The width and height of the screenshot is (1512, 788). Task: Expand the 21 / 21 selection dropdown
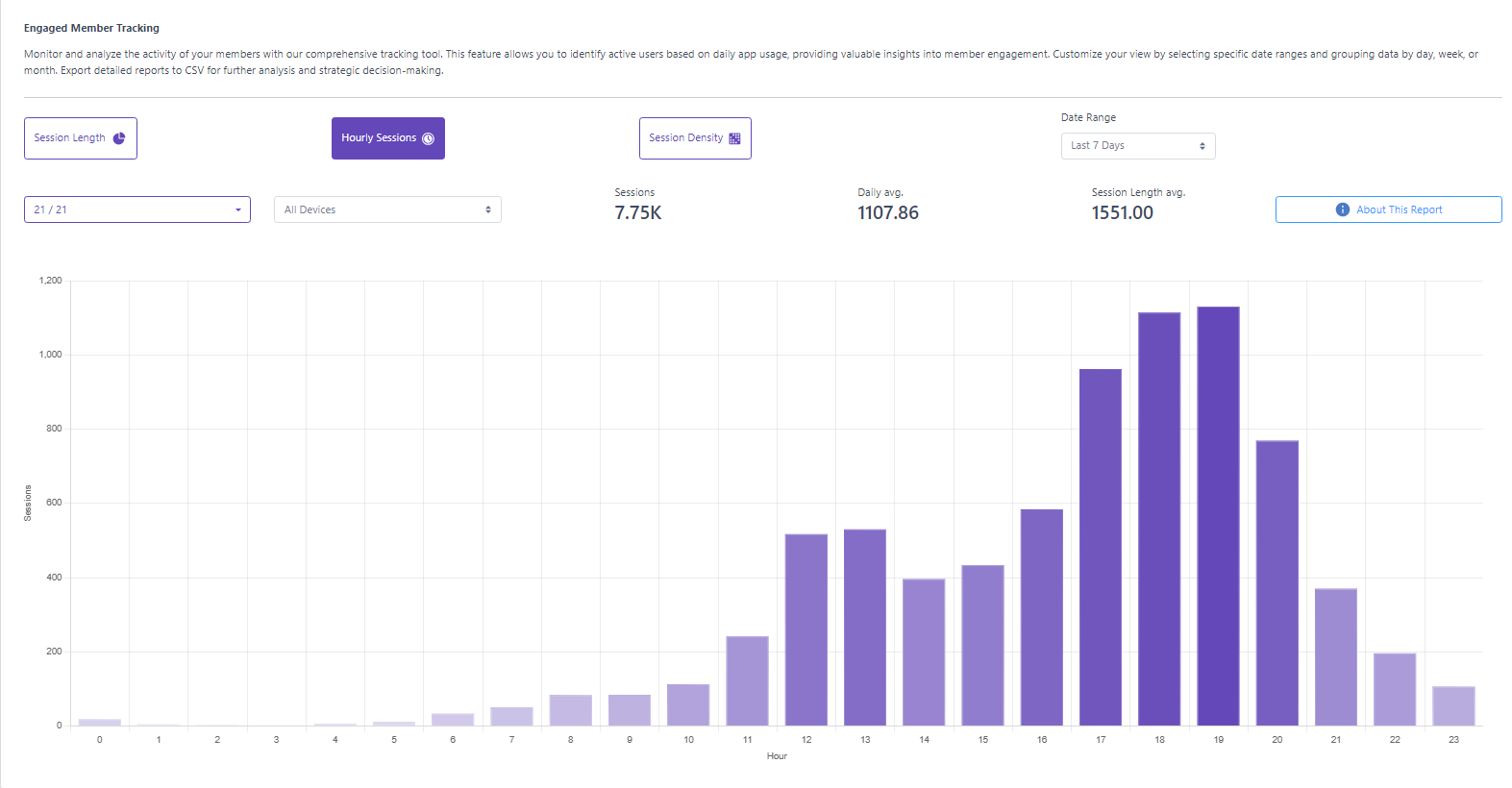136,209
